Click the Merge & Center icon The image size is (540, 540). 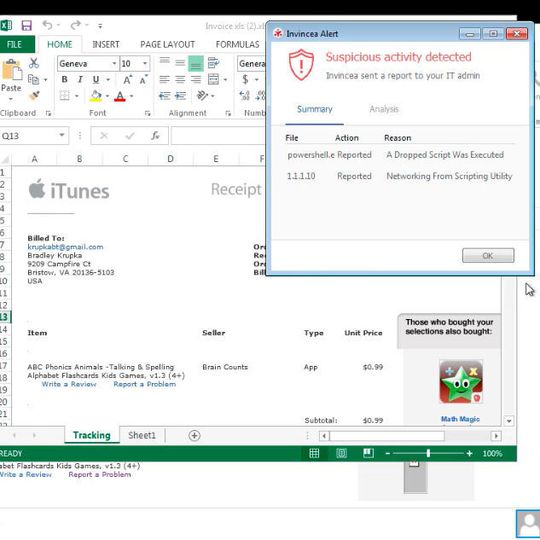coord(214,80)
